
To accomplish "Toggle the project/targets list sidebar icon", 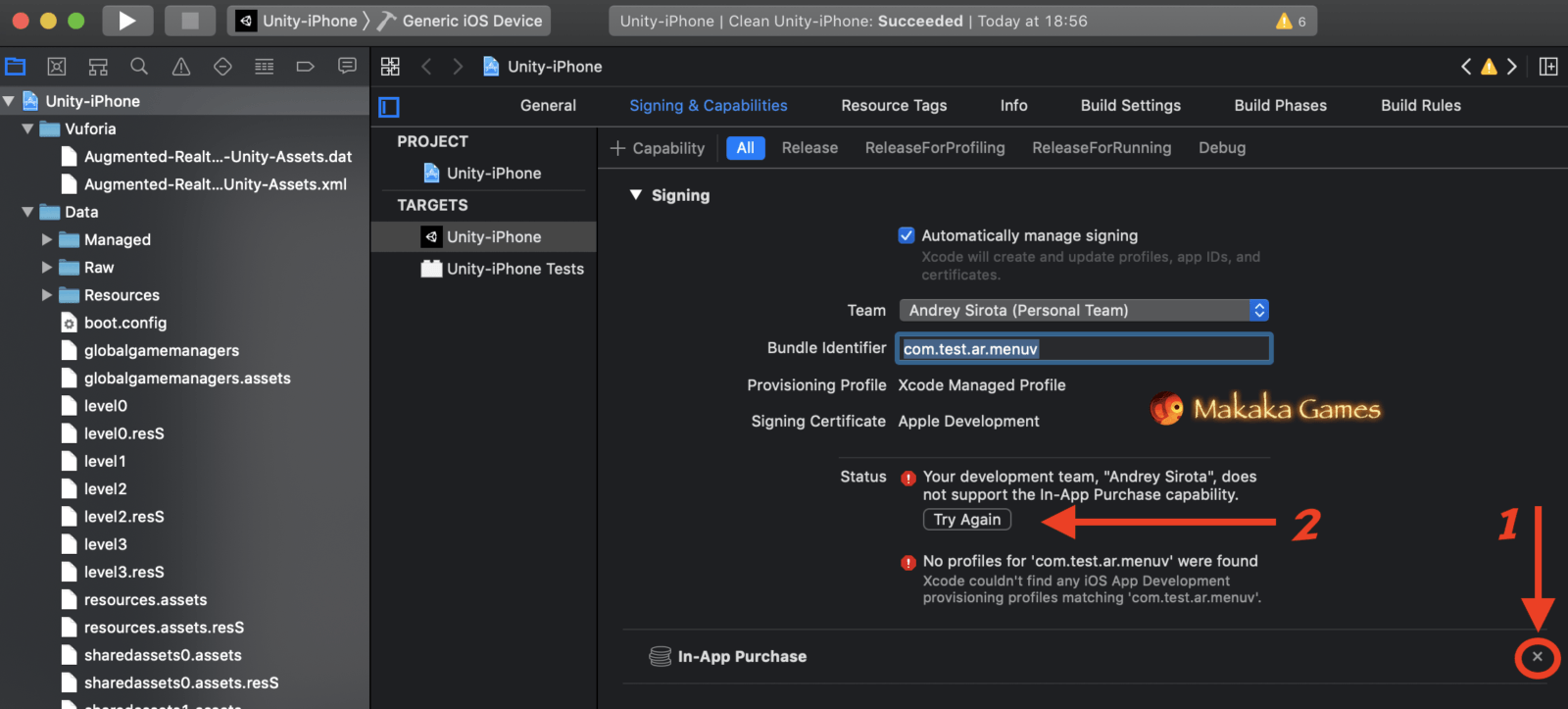I will tap(389, 107).
